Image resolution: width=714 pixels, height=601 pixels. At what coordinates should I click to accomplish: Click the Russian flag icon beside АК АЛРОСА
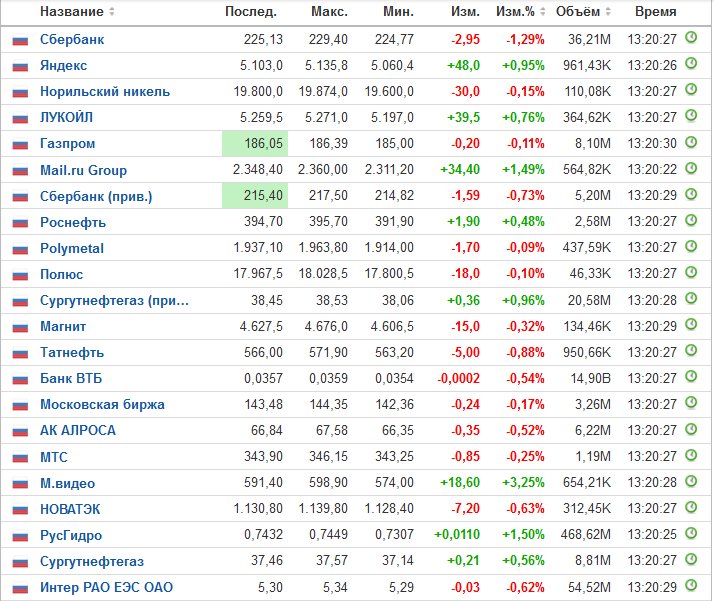tap(20, 432)
